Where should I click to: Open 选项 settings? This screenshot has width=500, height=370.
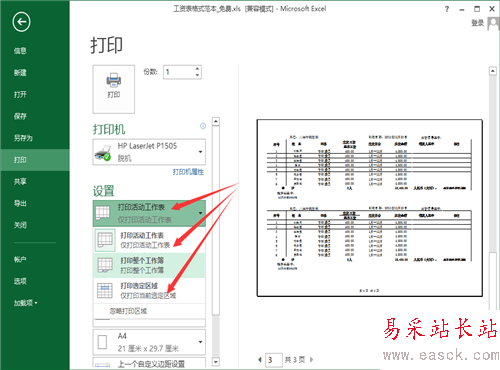click(x=20, y=281)
